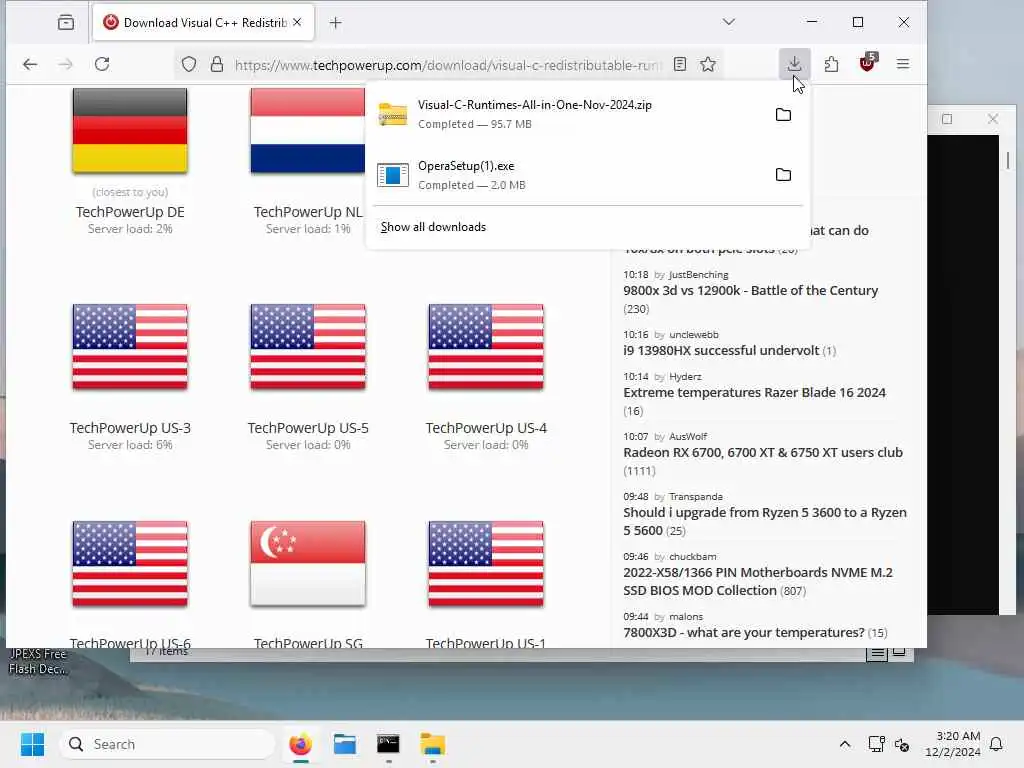
Task: Show the Visual C Runtimes zip in folder
Action: (x=783, y=115)
